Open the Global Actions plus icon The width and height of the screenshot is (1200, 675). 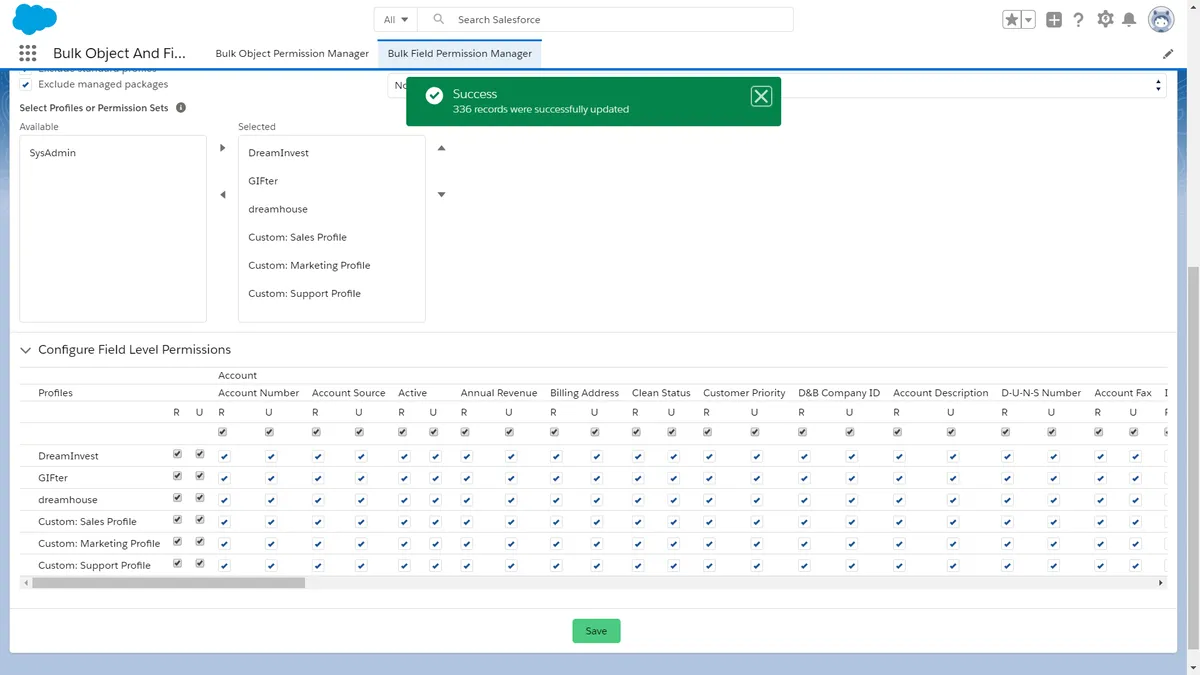pos(1054,19)
